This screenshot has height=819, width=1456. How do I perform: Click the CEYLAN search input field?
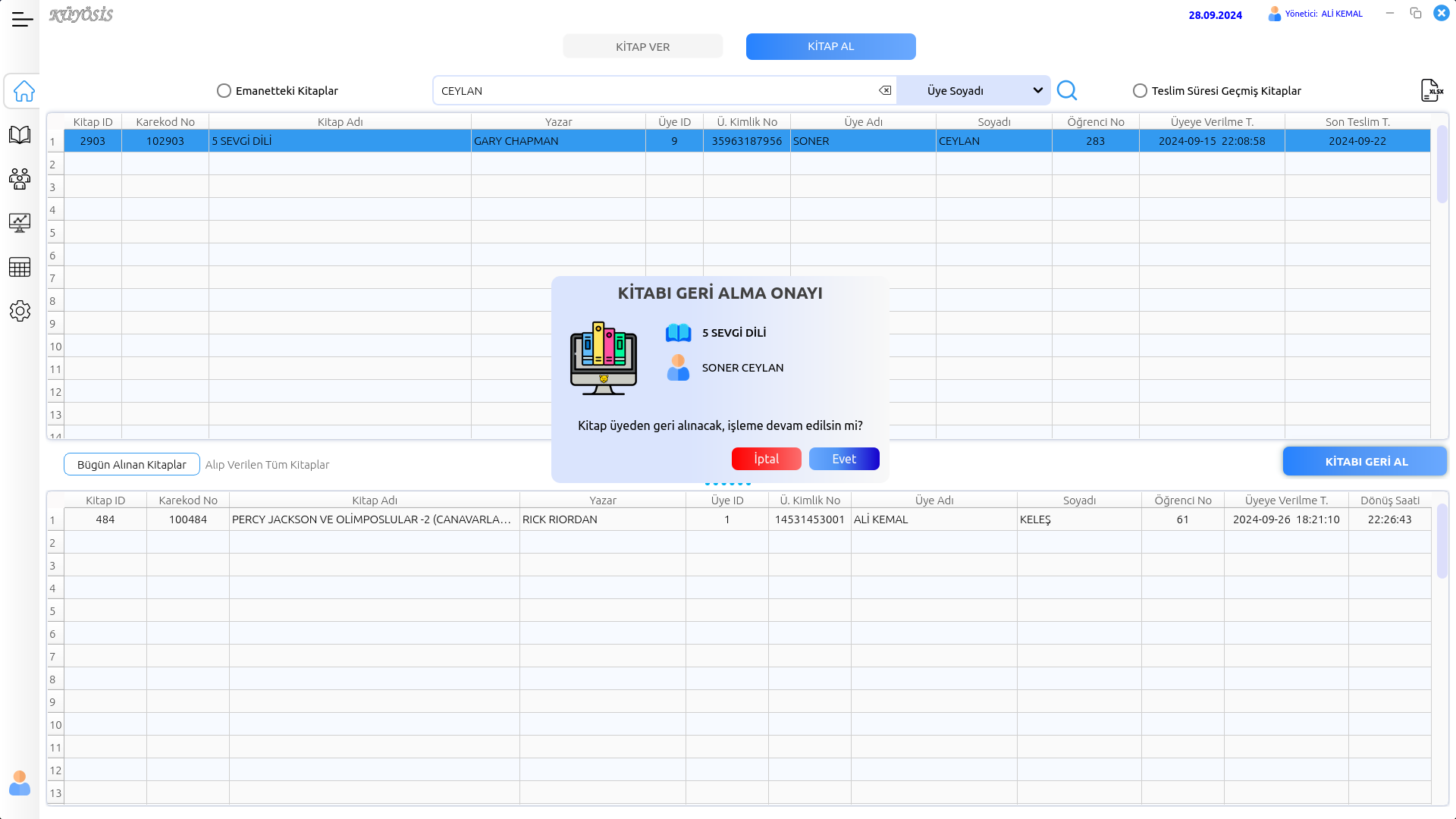pyautogui.click(x=652, y=91)
